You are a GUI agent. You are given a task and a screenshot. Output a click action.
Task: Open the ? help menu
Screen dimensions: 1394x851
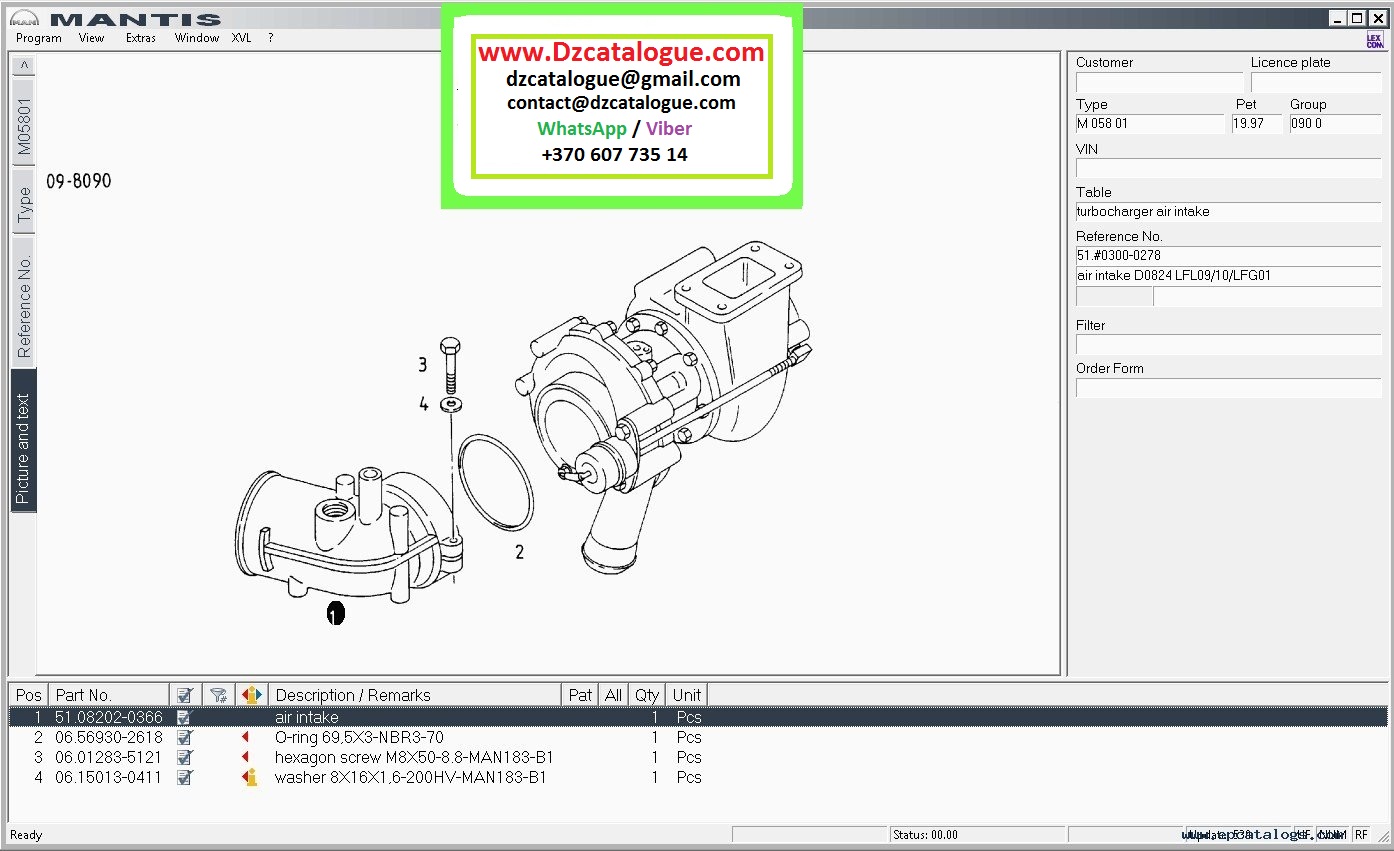tap(271, 38)
